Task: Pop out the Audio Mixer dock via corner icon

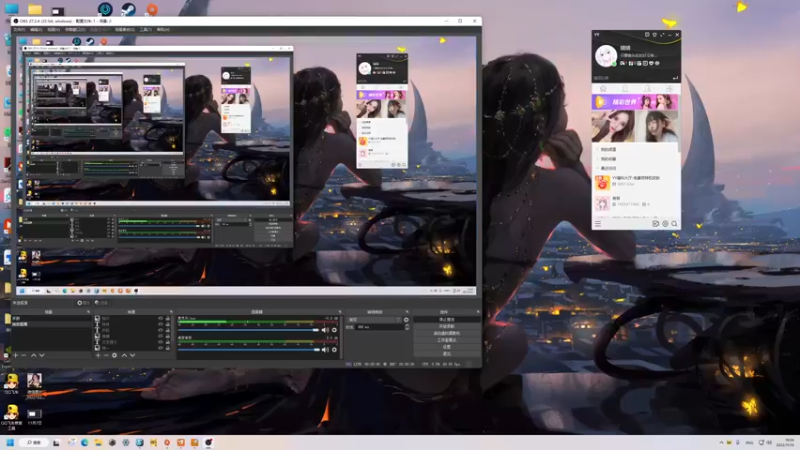Action: click(x=340, y=312)
